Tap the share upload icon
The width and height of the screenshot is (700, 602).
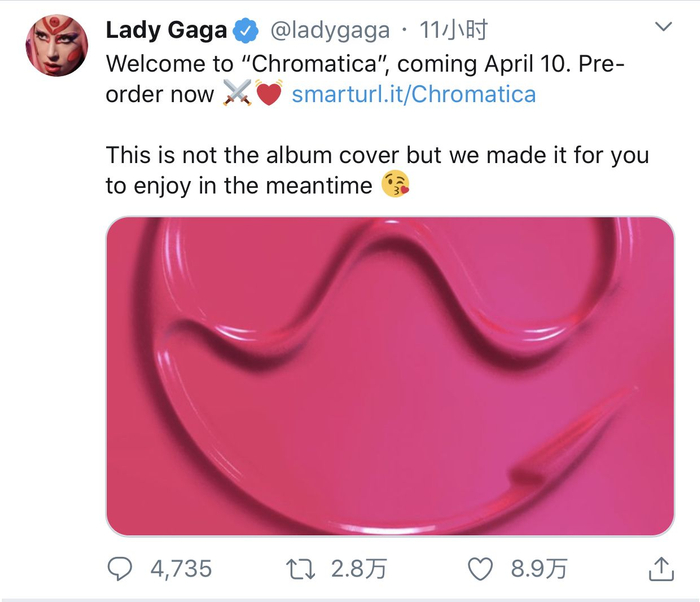tap(661, 569)
